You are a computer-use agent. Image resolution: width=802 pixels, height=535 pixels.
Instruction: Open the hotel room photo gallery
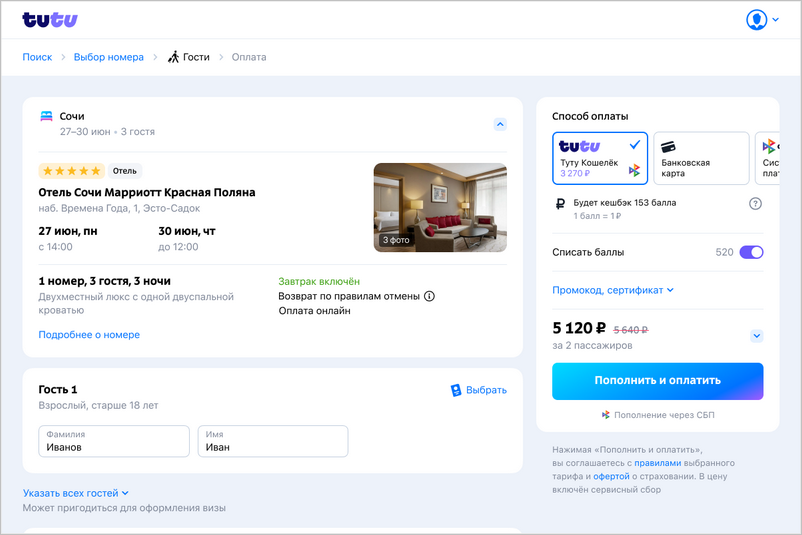point(440,207)
